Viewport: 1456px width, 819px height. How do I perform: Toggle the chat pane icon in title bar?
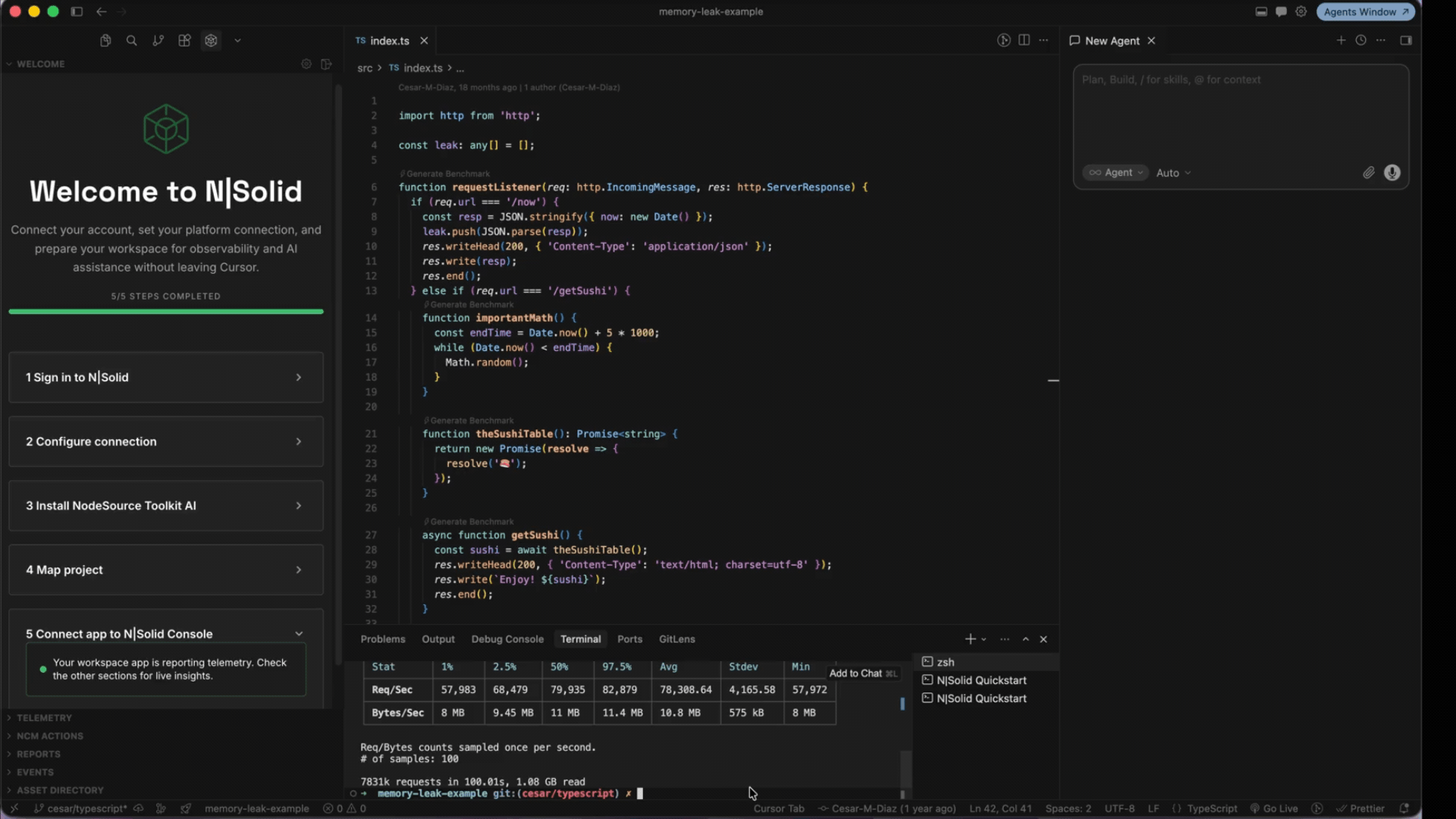point(1281,11)
